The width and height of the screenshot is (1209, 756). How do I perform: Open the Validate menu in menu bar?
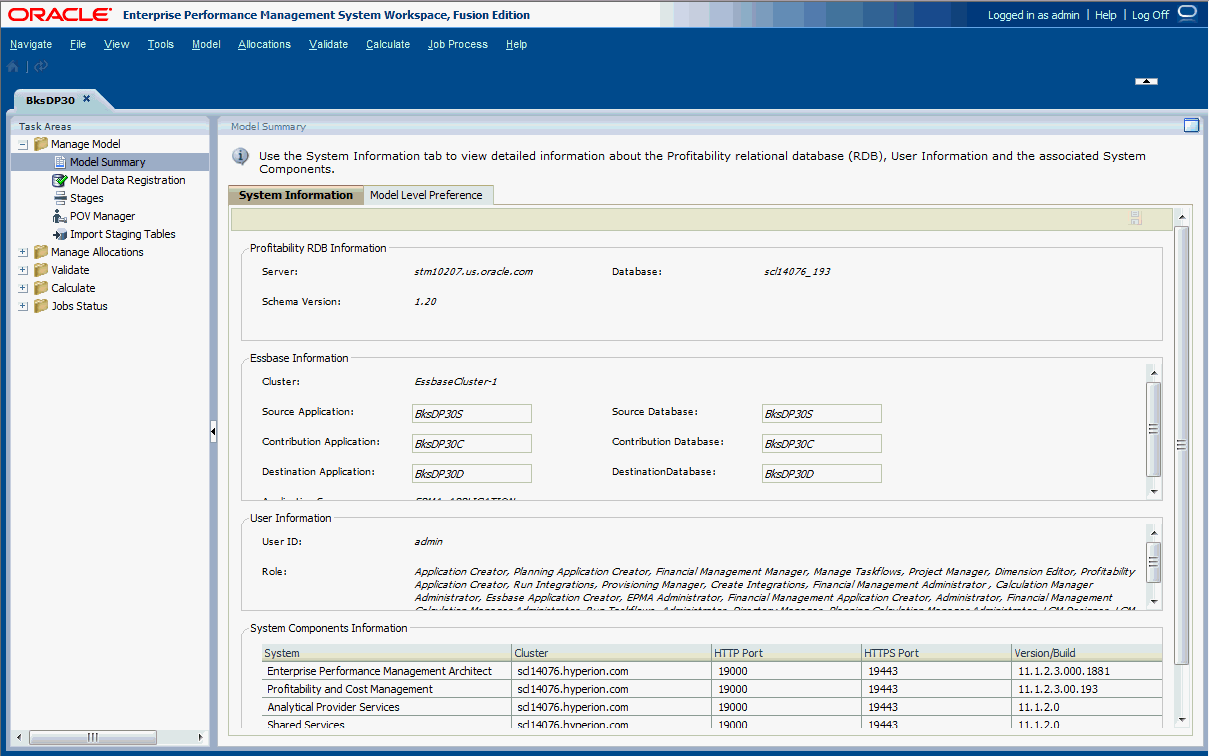[329, 44]
